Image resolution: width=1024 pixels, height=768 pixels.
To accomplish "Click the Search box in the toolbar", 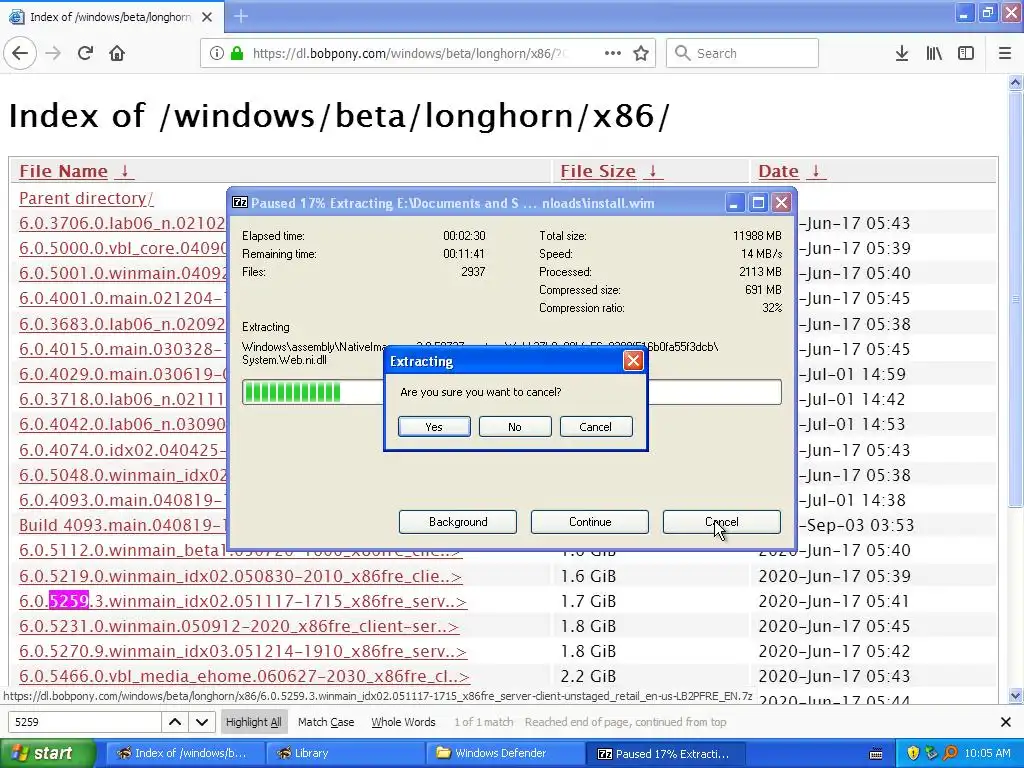I will 743,53.
